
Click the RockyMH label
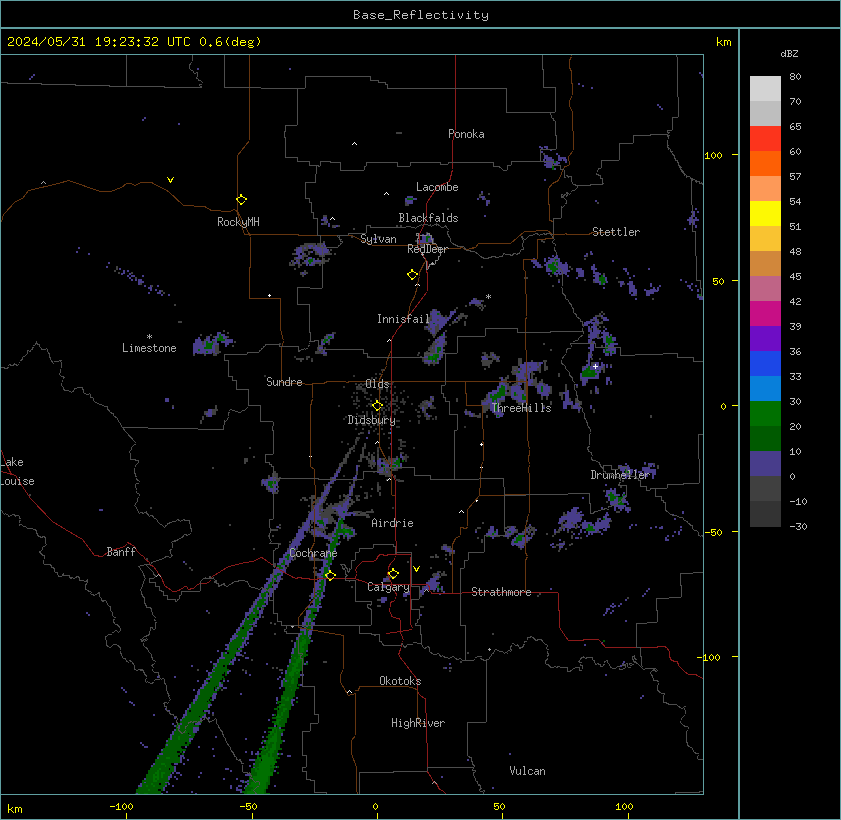click(238, 222)
